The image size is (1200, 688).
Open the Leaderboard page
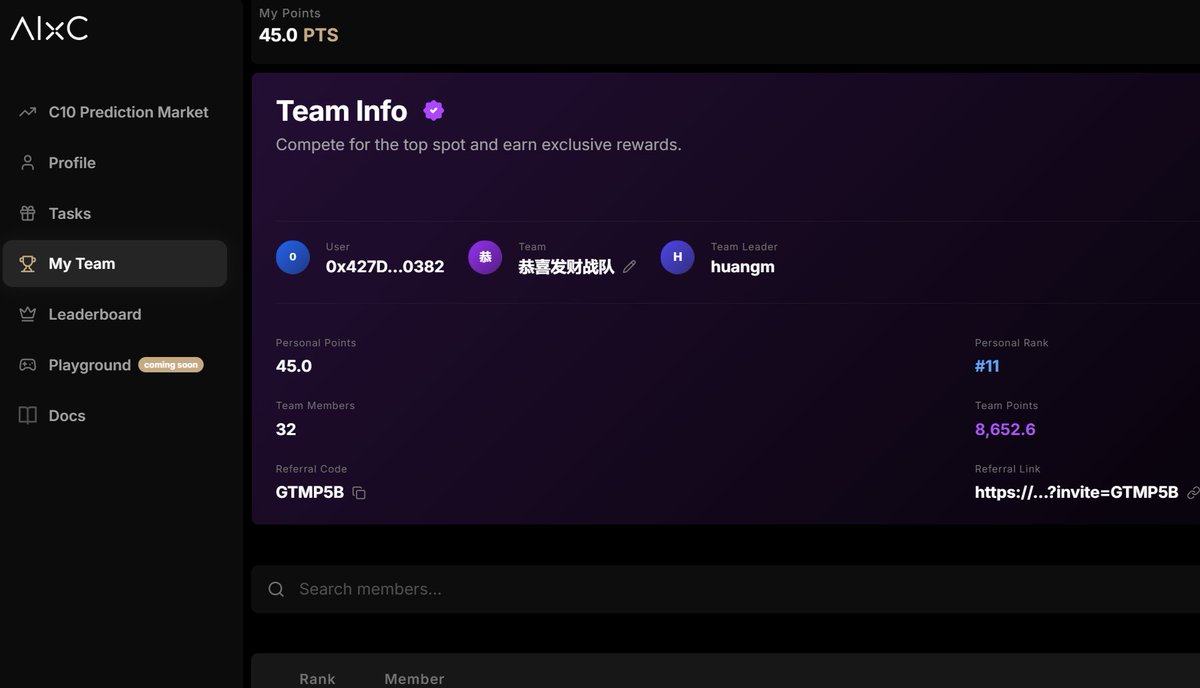click(x=95, y=314)
